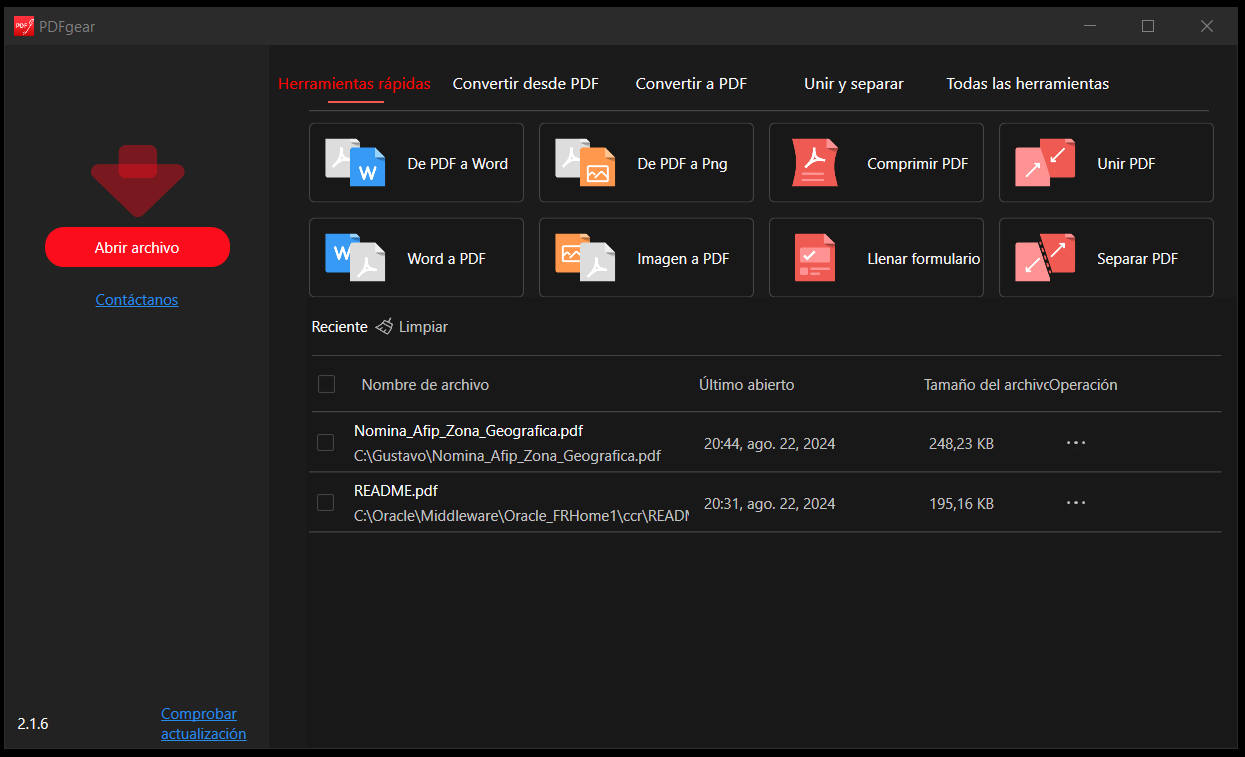Go to the Unir y separar tab
Image resolution: width=1245 pixels, height=757 pixels.
coord(854,84)
